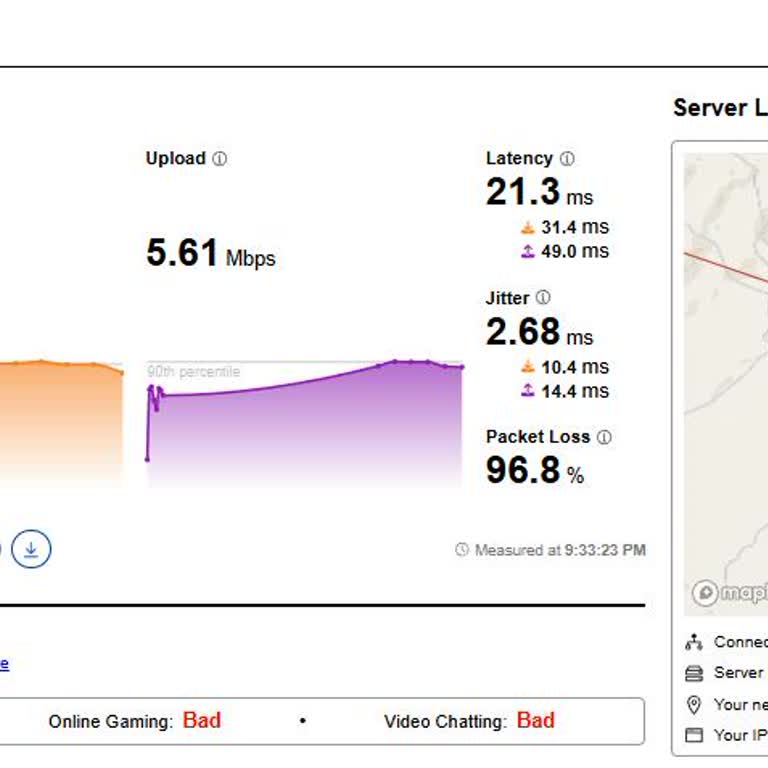
Task: Click the IP address window icon
Action: pos(694,735)
